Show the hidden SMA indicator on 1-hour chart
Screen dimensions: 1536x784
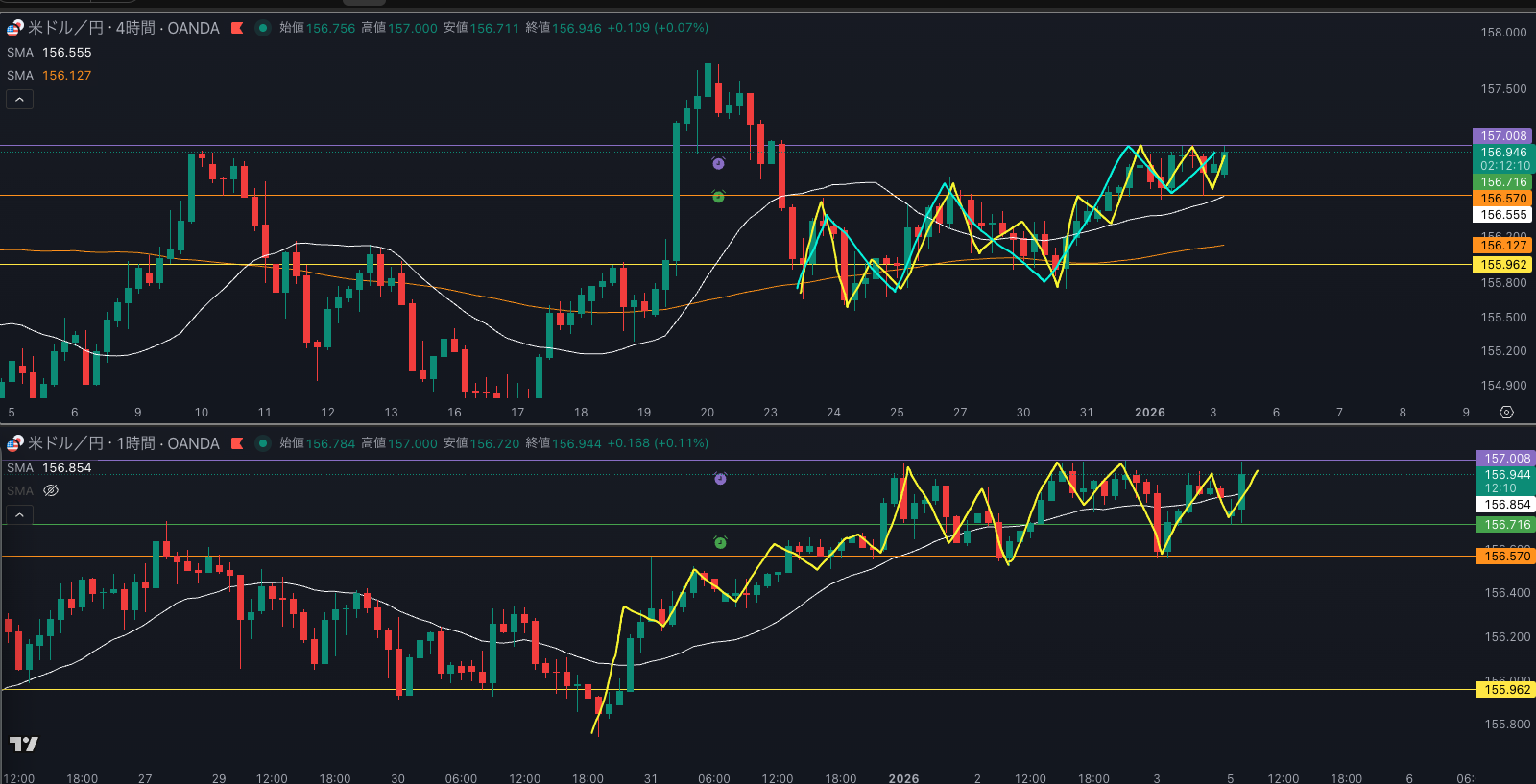[x=52, y=491]
